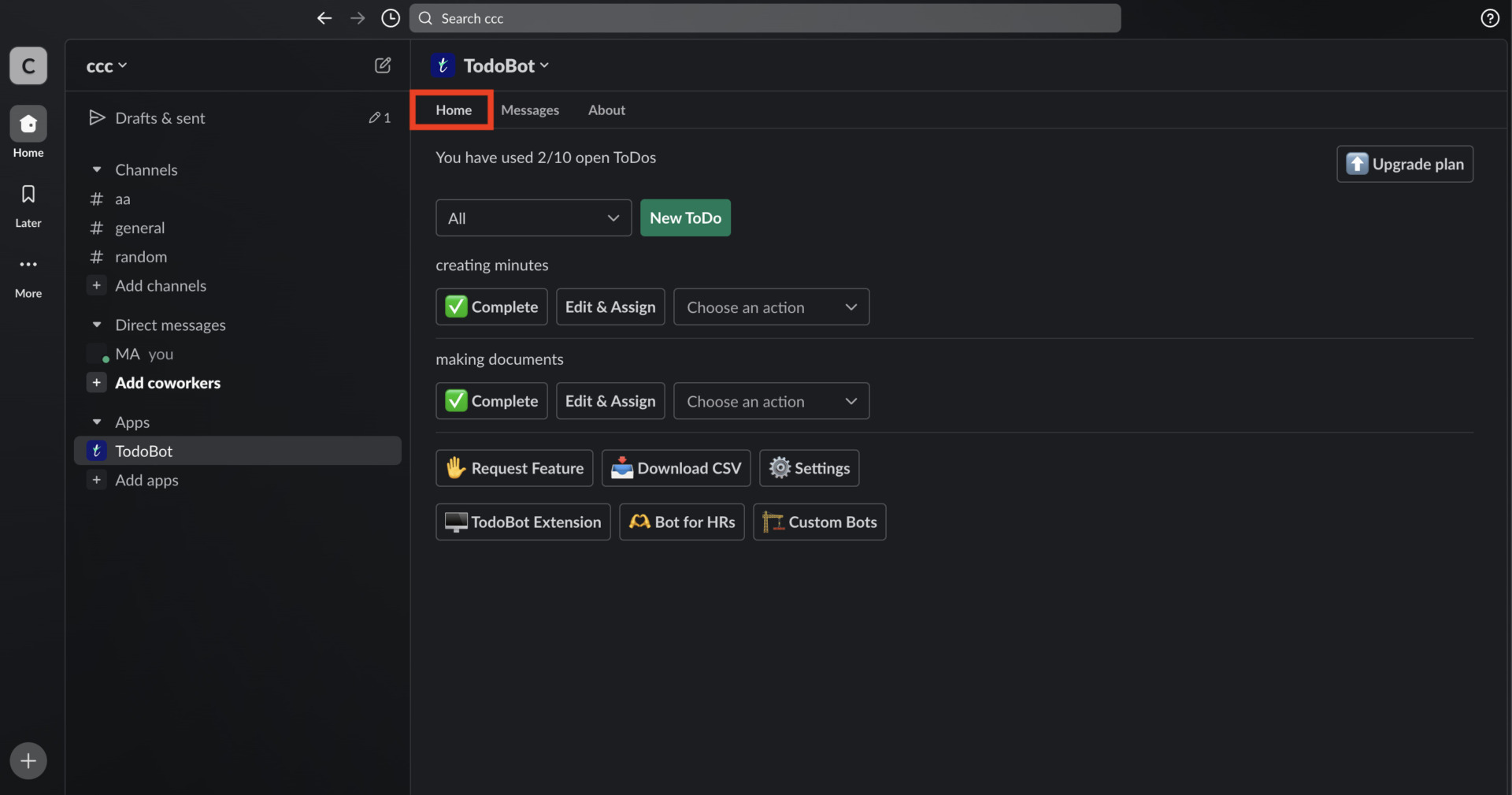Mark 'making documents' as complete
Viewport: 1512px width, 795px height.
pyautogui.click(x=491, y=400)
